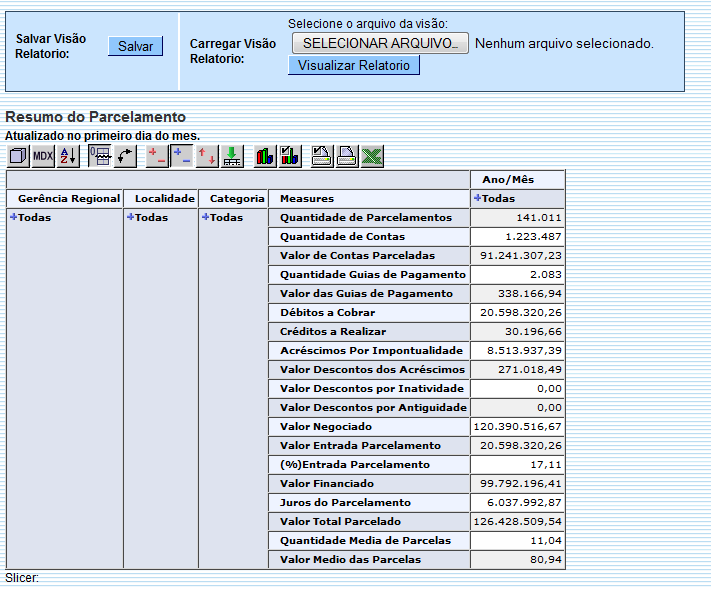This screenshot has width=711, height=590.
Task: Expand Todas under Ano/Mês column
Action: pos(479,198)
